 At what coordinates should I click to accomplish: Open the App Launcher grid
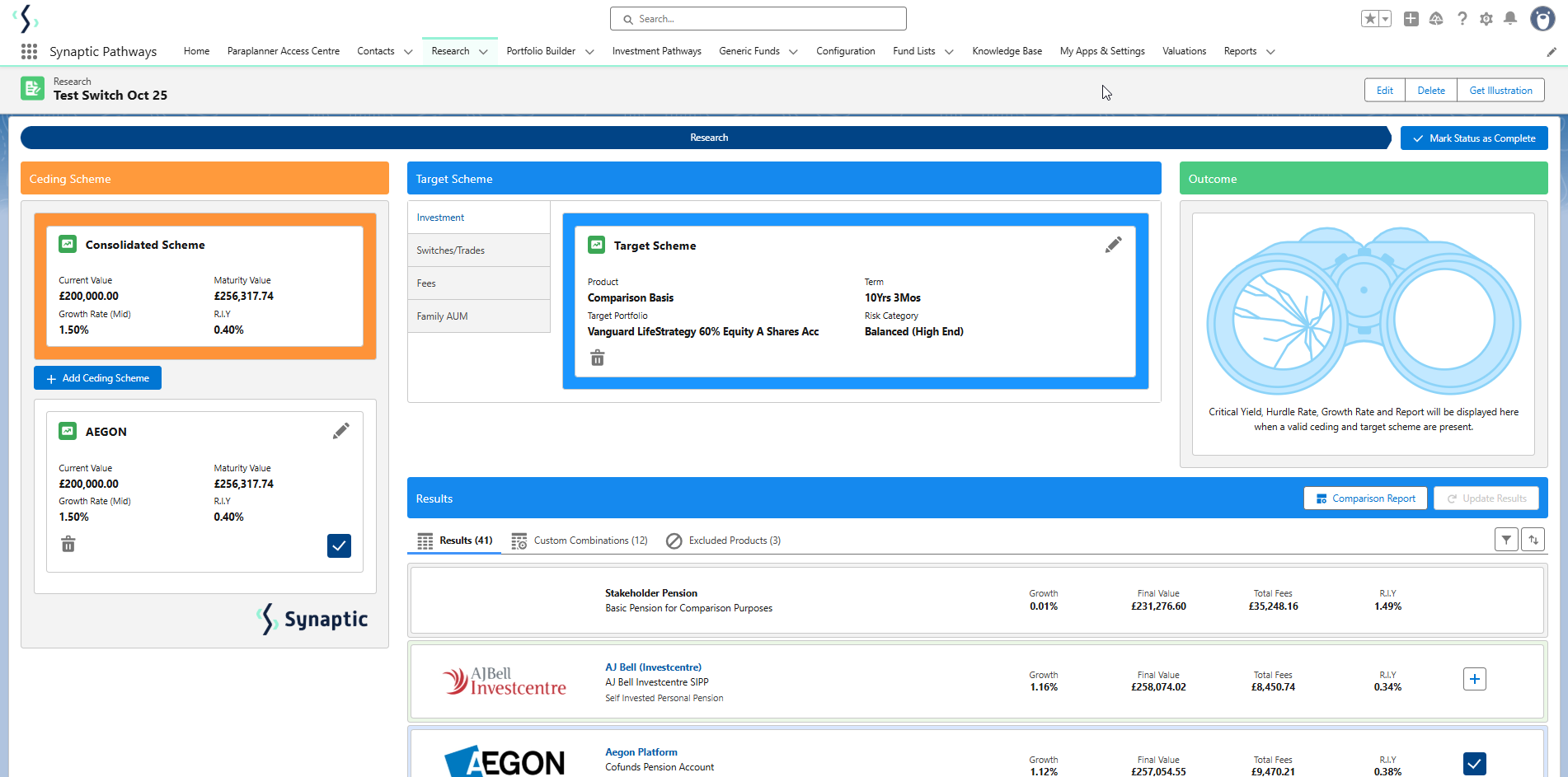coord(29,51)
